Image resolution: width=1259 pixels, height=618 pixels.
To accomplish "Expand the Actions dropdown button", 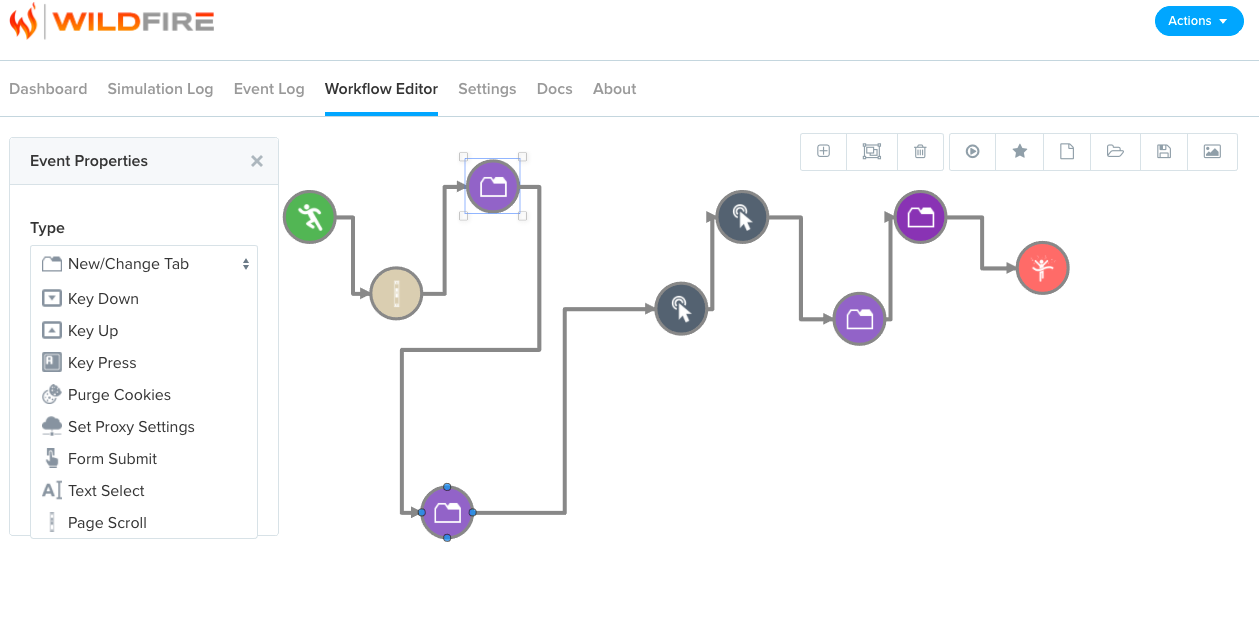I will pos(1199,21).
